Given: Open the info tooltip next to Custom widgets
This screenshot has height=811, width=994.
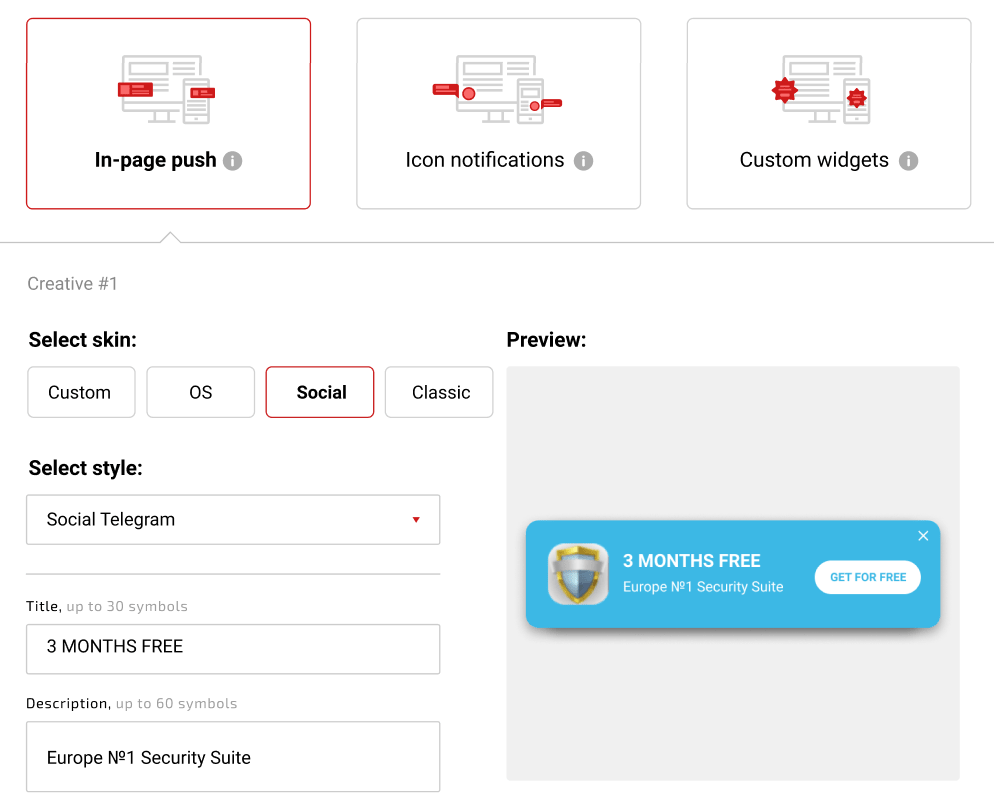Looking at the screenshot, I should tap(908, 161).
